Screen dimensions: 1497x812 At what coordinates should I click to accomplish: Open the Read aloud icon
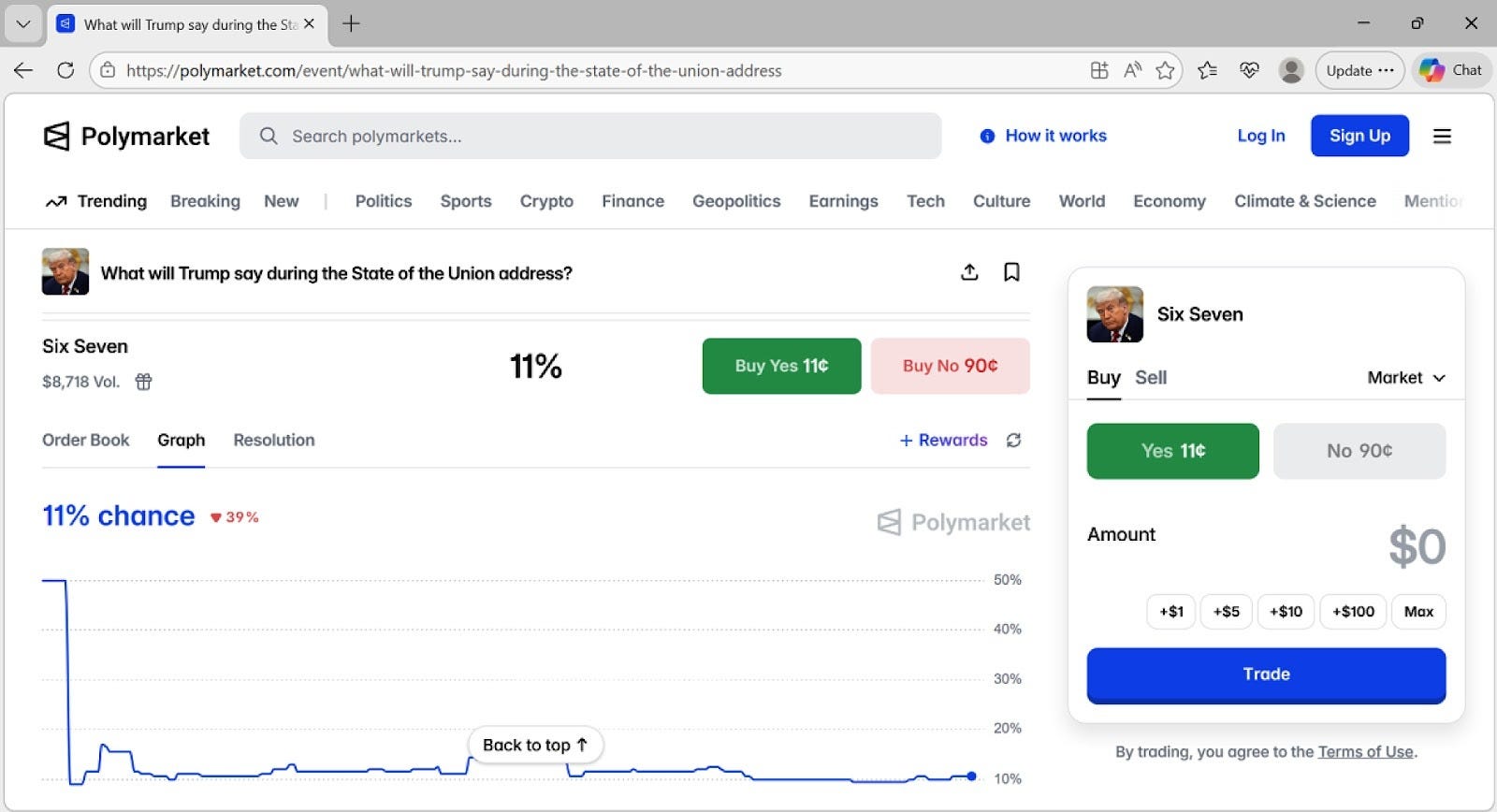pyautogui.click(x=1132, y=70)
